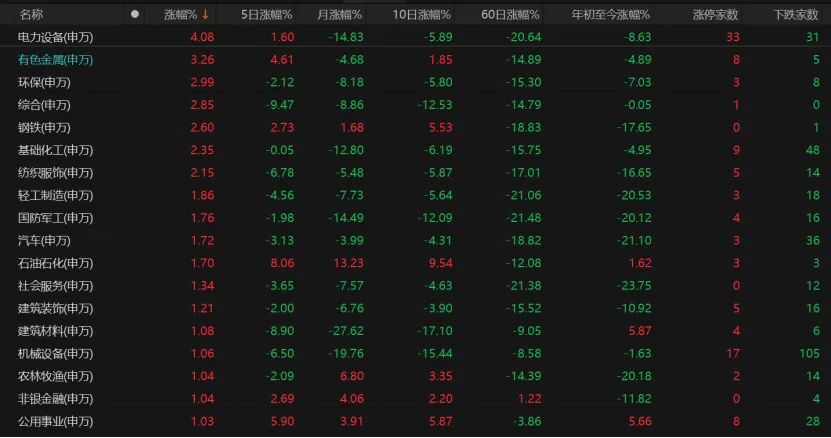This screenshot has height=438, width=831.
Task: Click 汽车 year-to-date value -21.10
Action: coord(634,241)
